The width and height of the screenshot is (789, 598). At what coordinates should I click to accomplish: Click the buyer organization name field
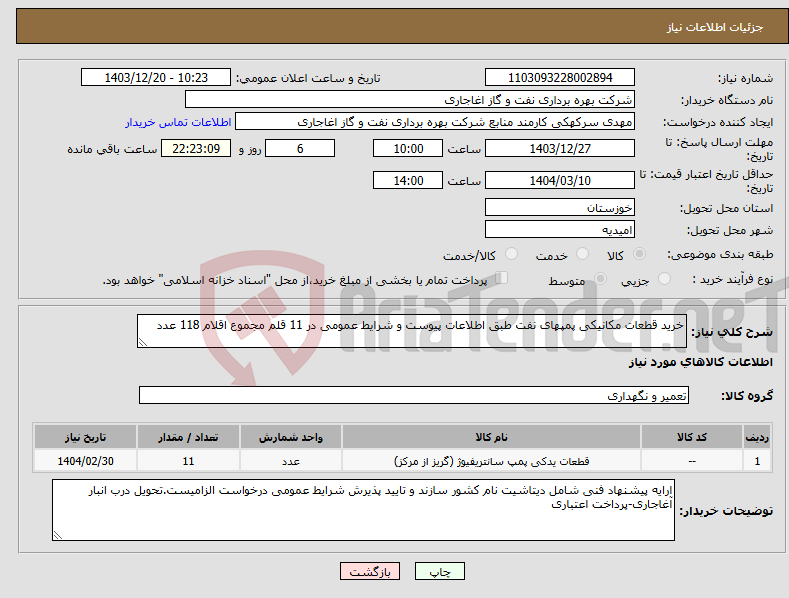click(x=410, y=100)
